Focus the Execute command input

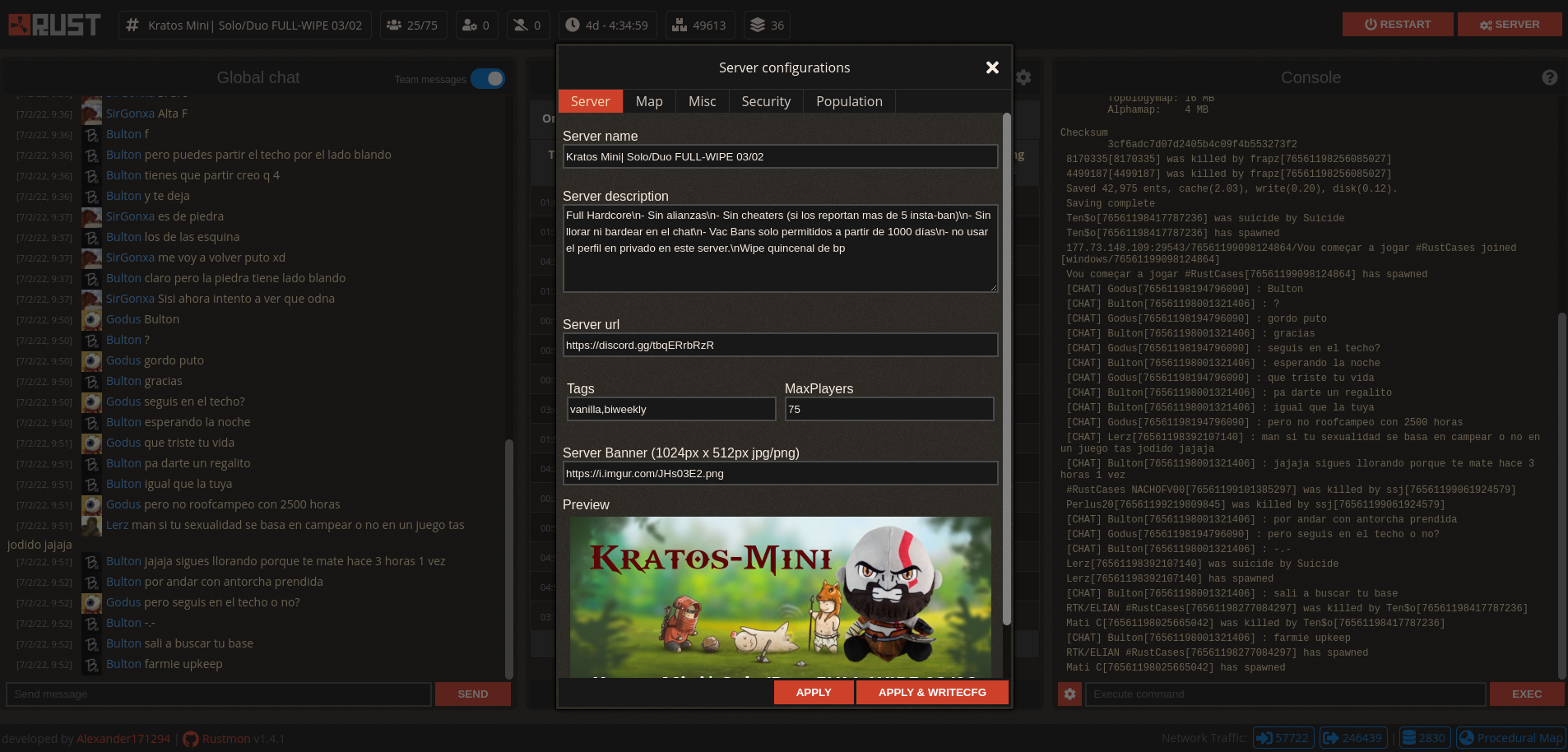tap(1286, 694)
